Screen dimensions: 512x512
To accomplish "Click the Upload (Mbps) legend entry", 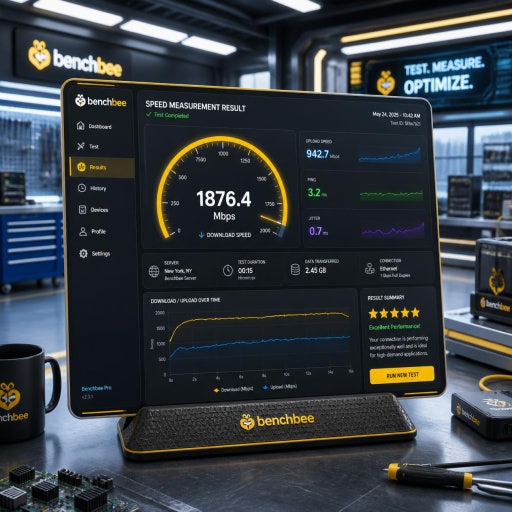I will click(x=280, y=387).
